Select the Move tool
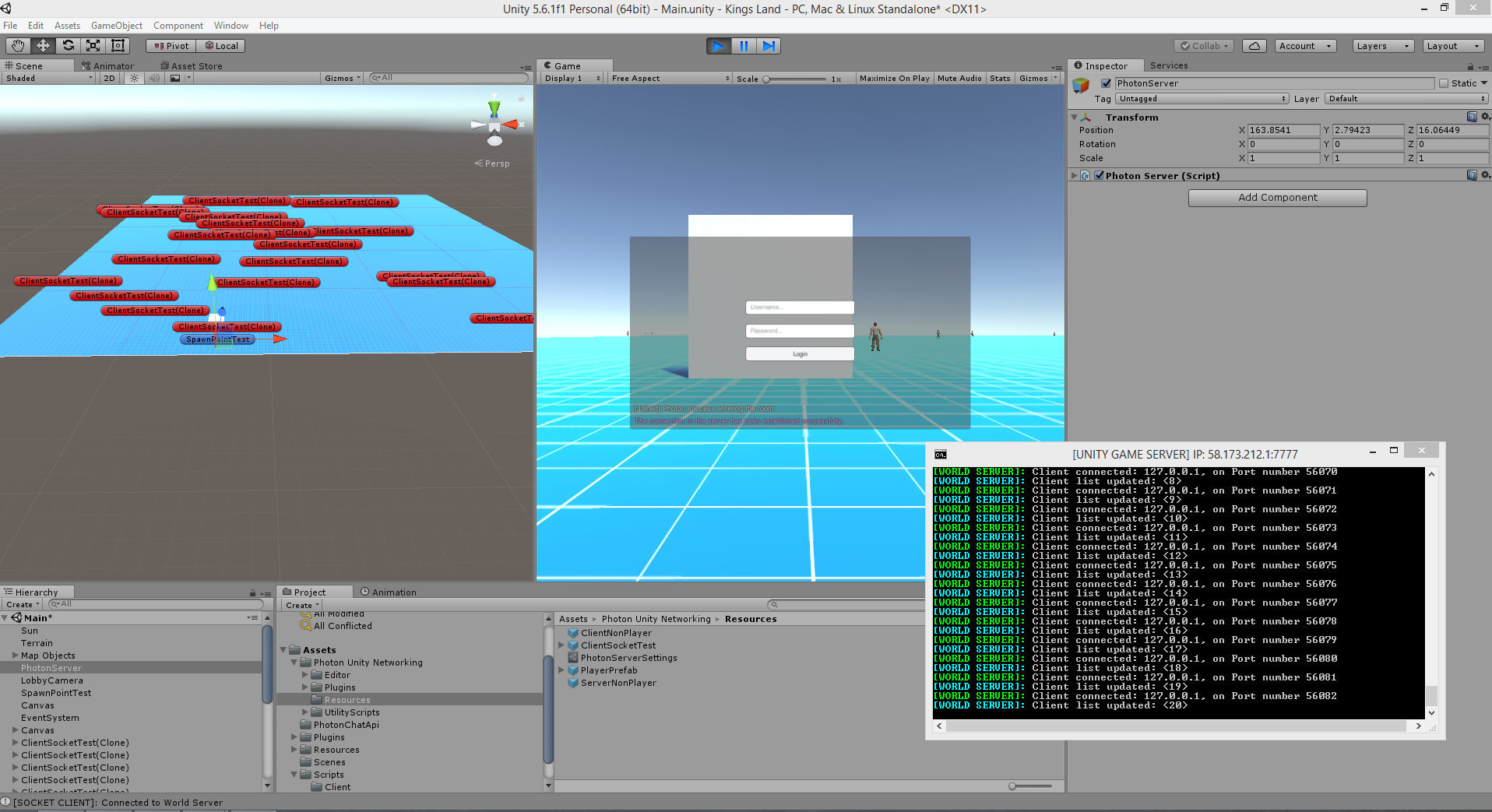1492x812 pixels. click(44, 46)
